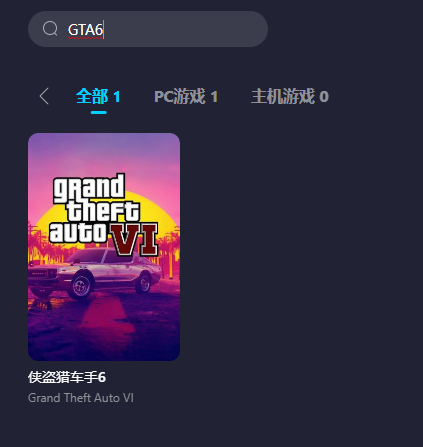Open the Grand Theft Auto VI cover thumbnail
The height and width of the screenshot is (447, 423).
(104, 247)
